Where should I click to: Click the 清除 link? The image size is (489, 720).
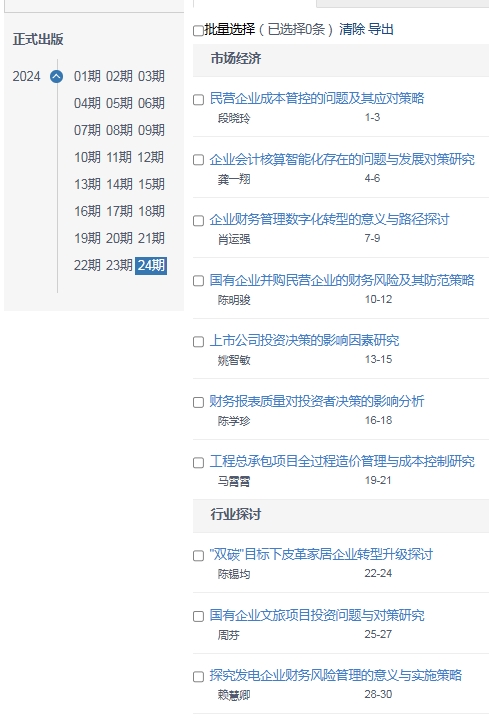click(x=352, y=29)
